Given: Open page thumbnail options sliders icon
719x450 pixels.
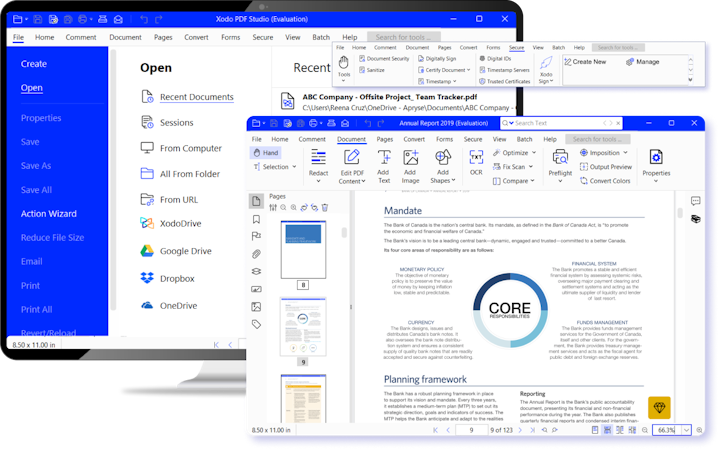Looking at the screenshot, I should coord(273,207).
